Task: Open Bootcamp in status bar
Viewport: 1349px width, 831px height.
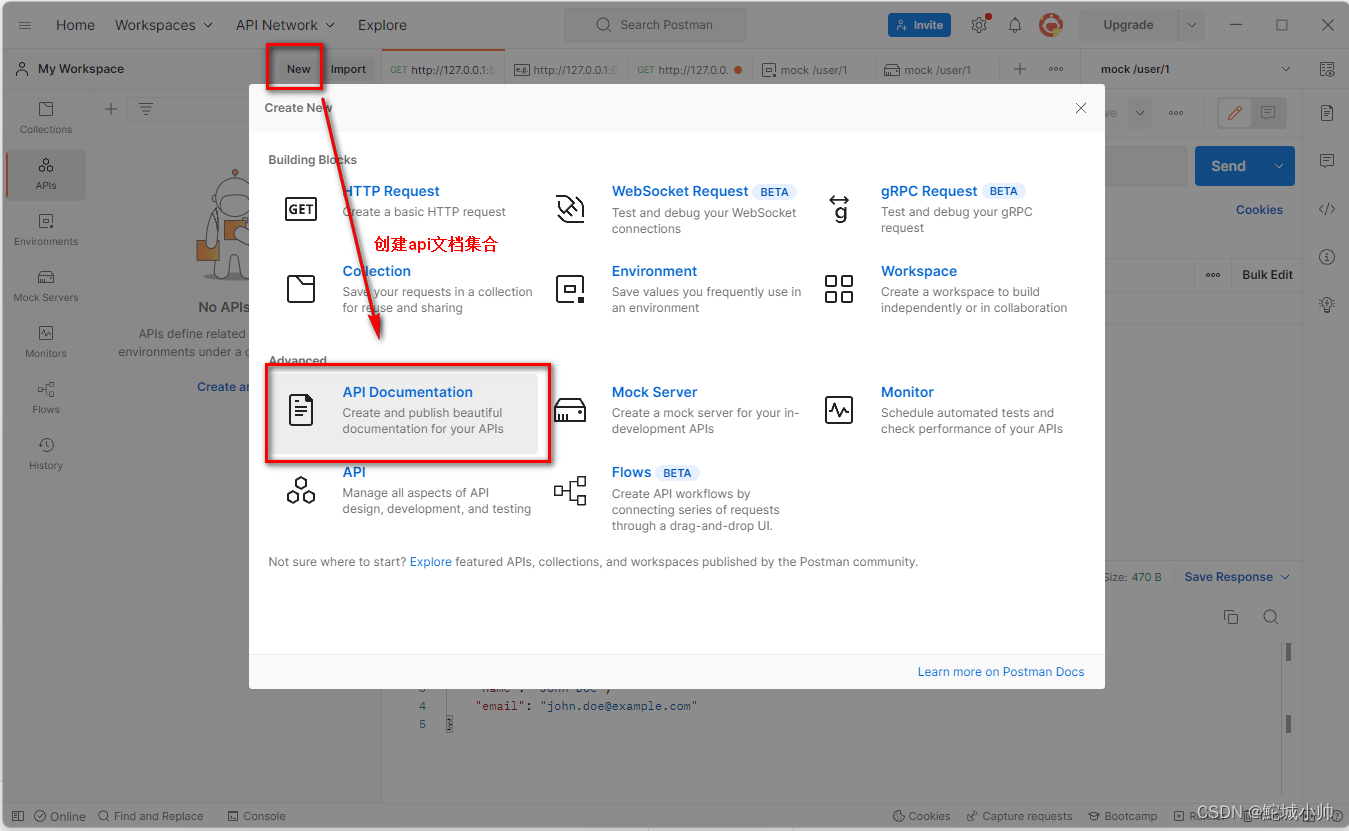Action: coord(1121,816)
